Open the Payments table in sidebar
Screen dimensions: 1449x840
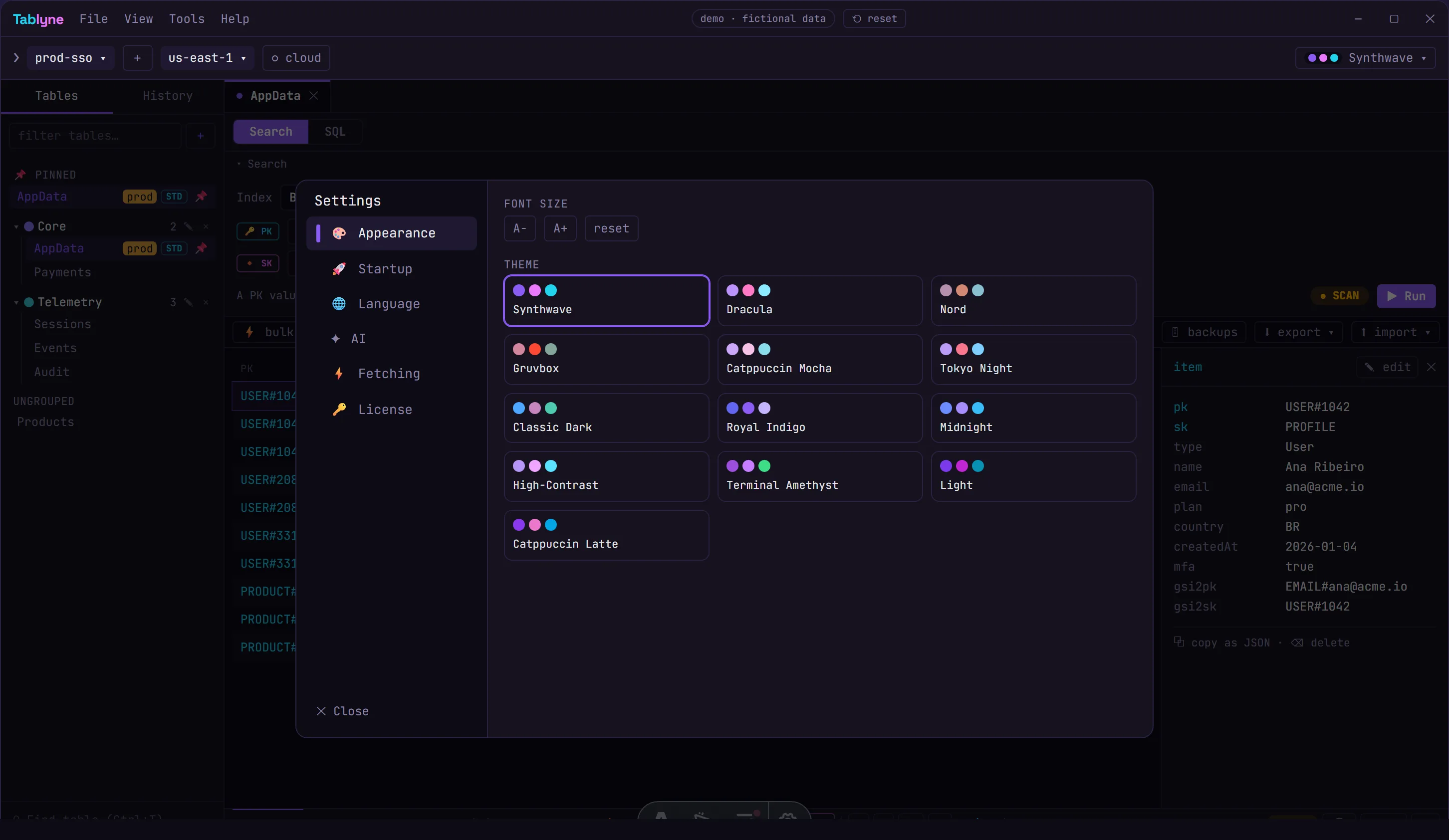point(62,272)
